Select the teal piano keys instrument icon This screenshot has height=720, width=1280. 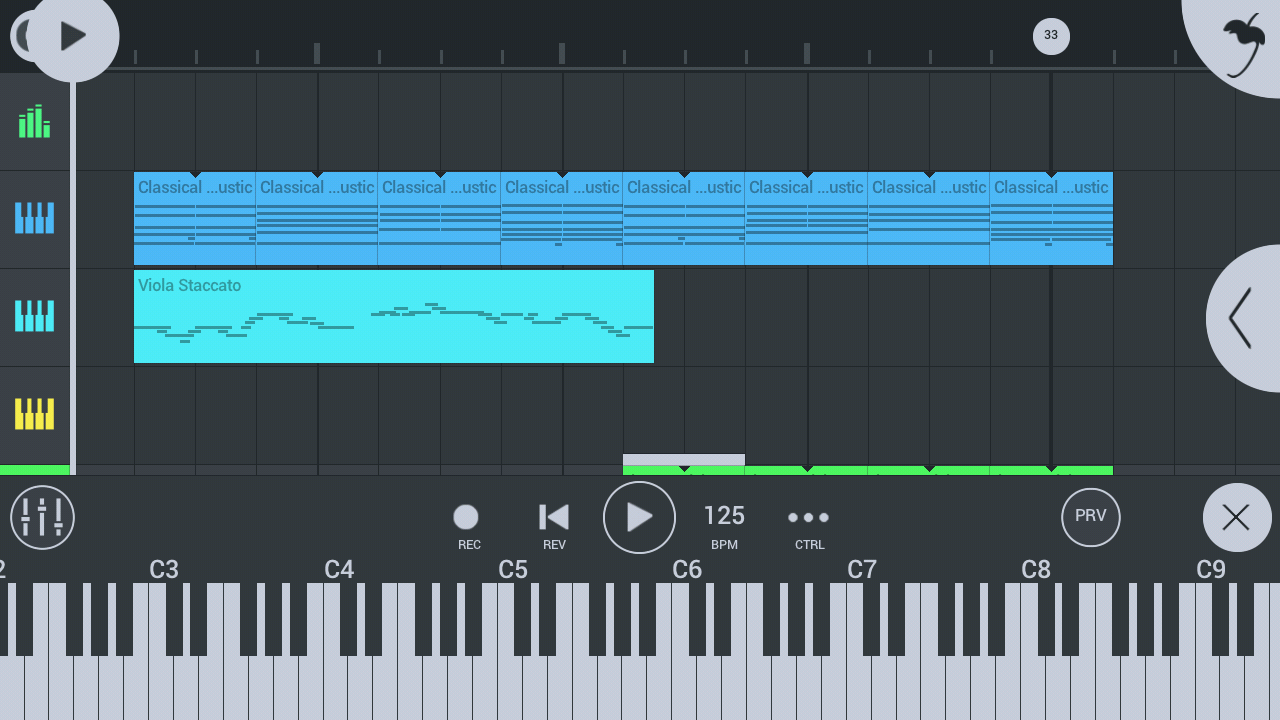(x=34, y=315)
